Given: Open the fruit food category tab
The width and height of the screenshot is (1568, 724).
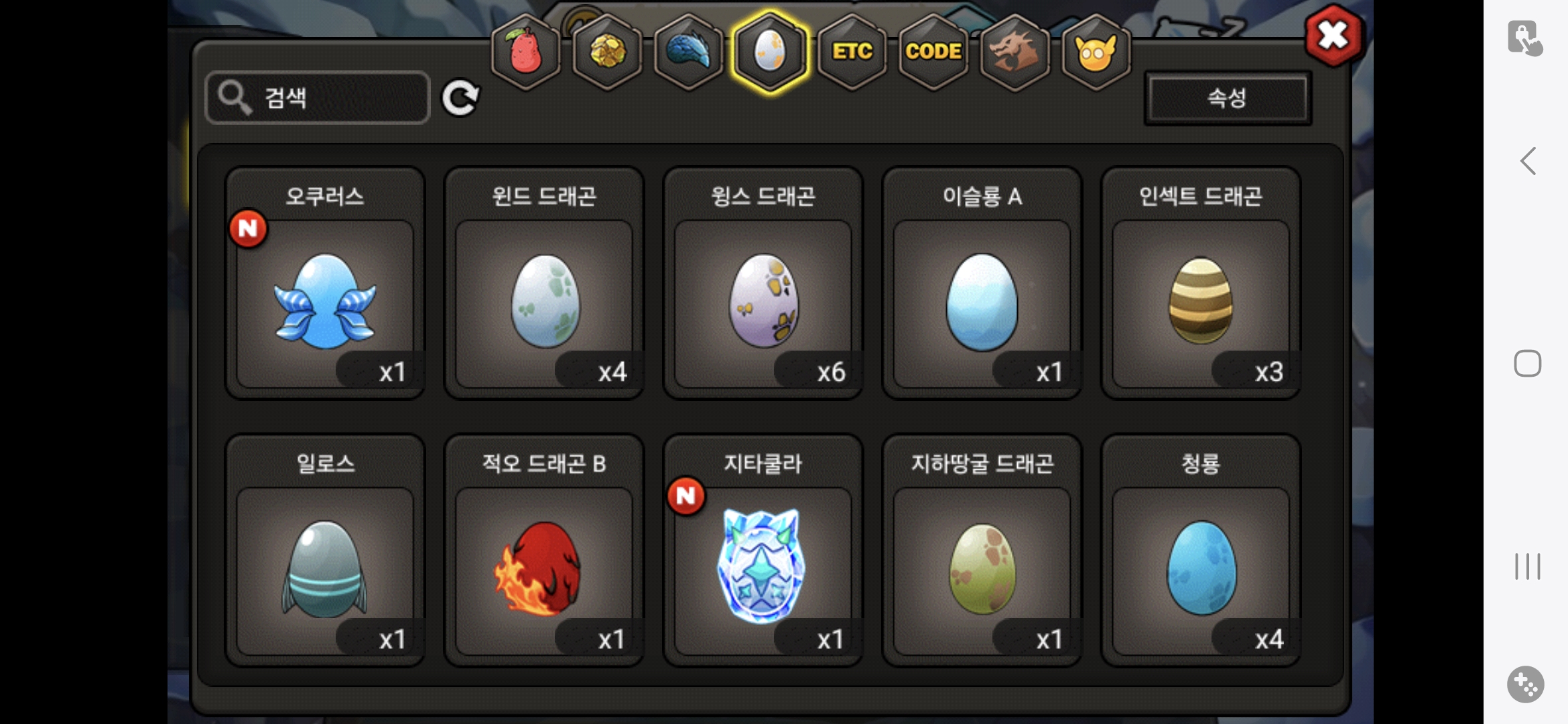Looking at the screenshot, I should [x=526, y=51].
